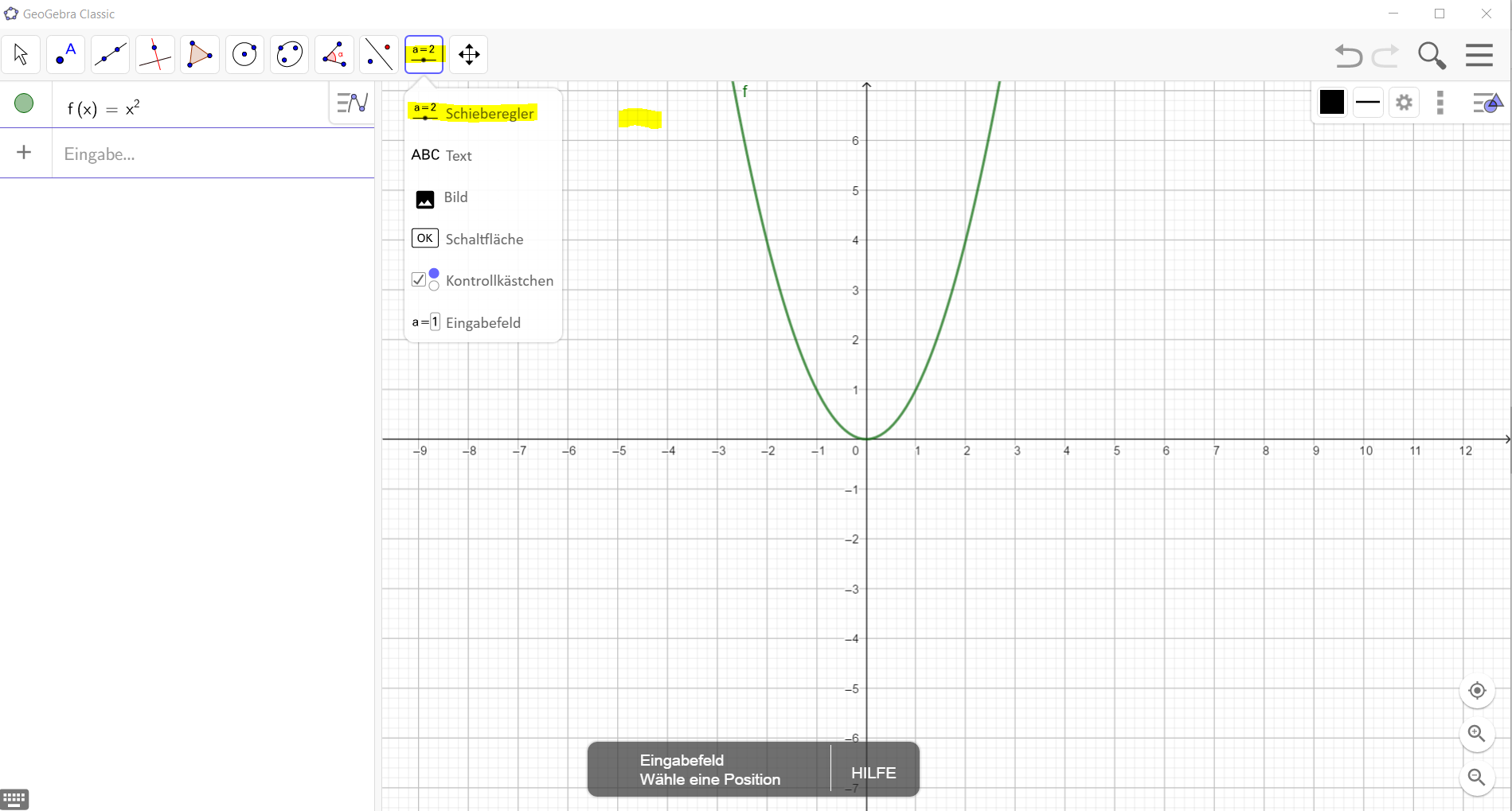Select the Circle with center tool
This screenshot has height=811, width=1512.
(x=244, y=55)
